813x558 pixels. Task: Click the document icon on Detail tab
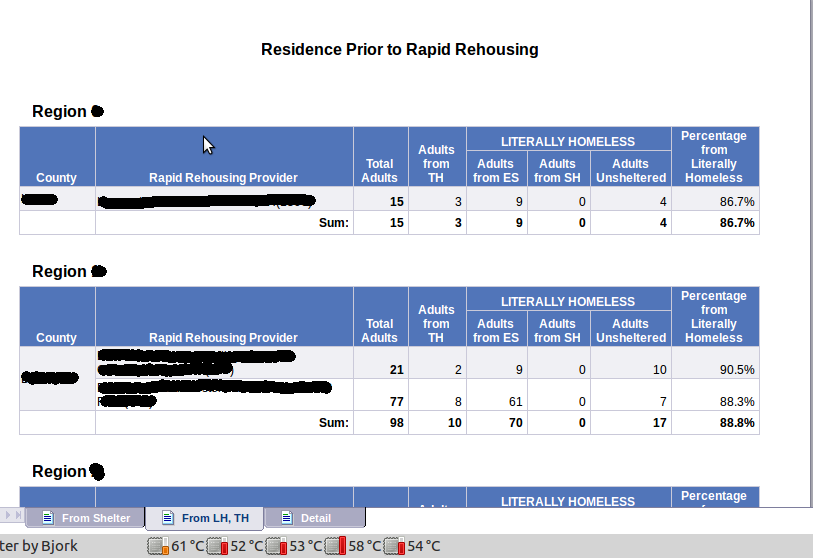point(287,518)
